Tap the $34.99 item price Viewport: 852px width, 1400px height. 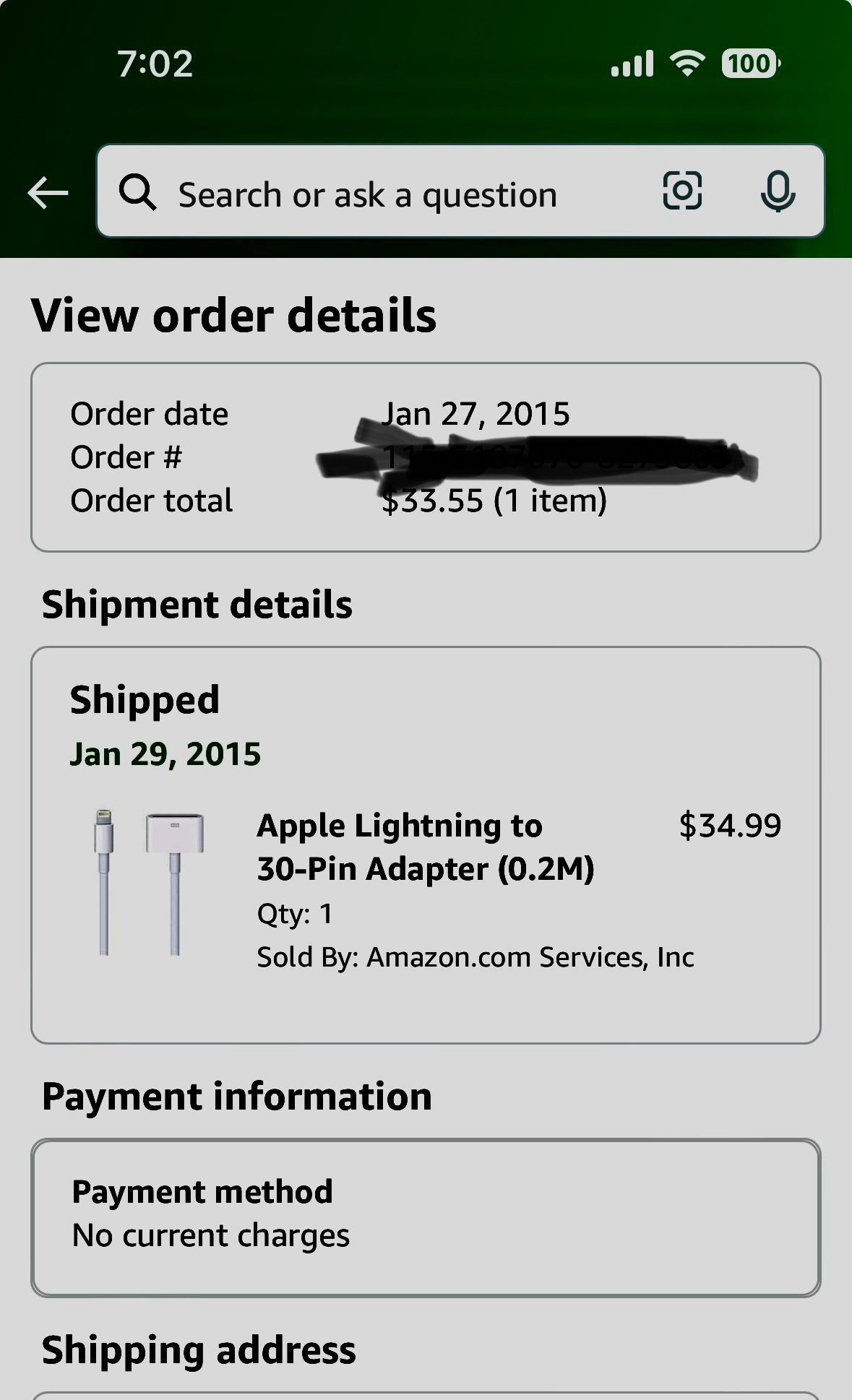tap(730, 826)
